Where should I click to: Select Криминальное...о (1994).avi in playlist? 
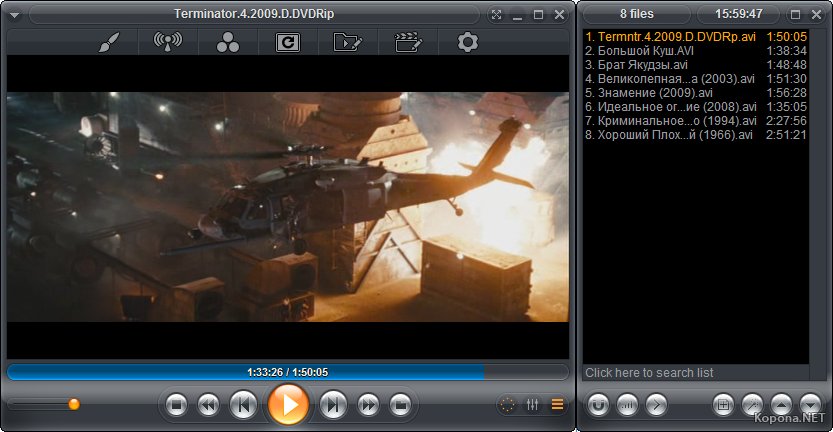[696, 121]
